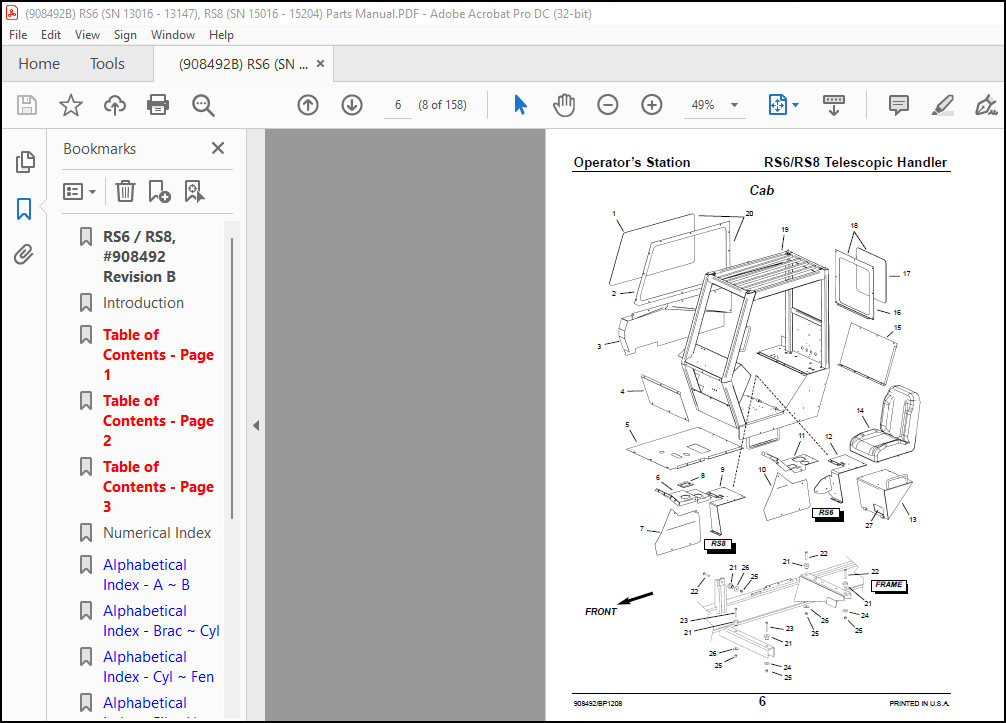The height and width of the screenshot is (723, 1006).
Task: Zoom in with the plus icon
Action: (x=652, y=105)
